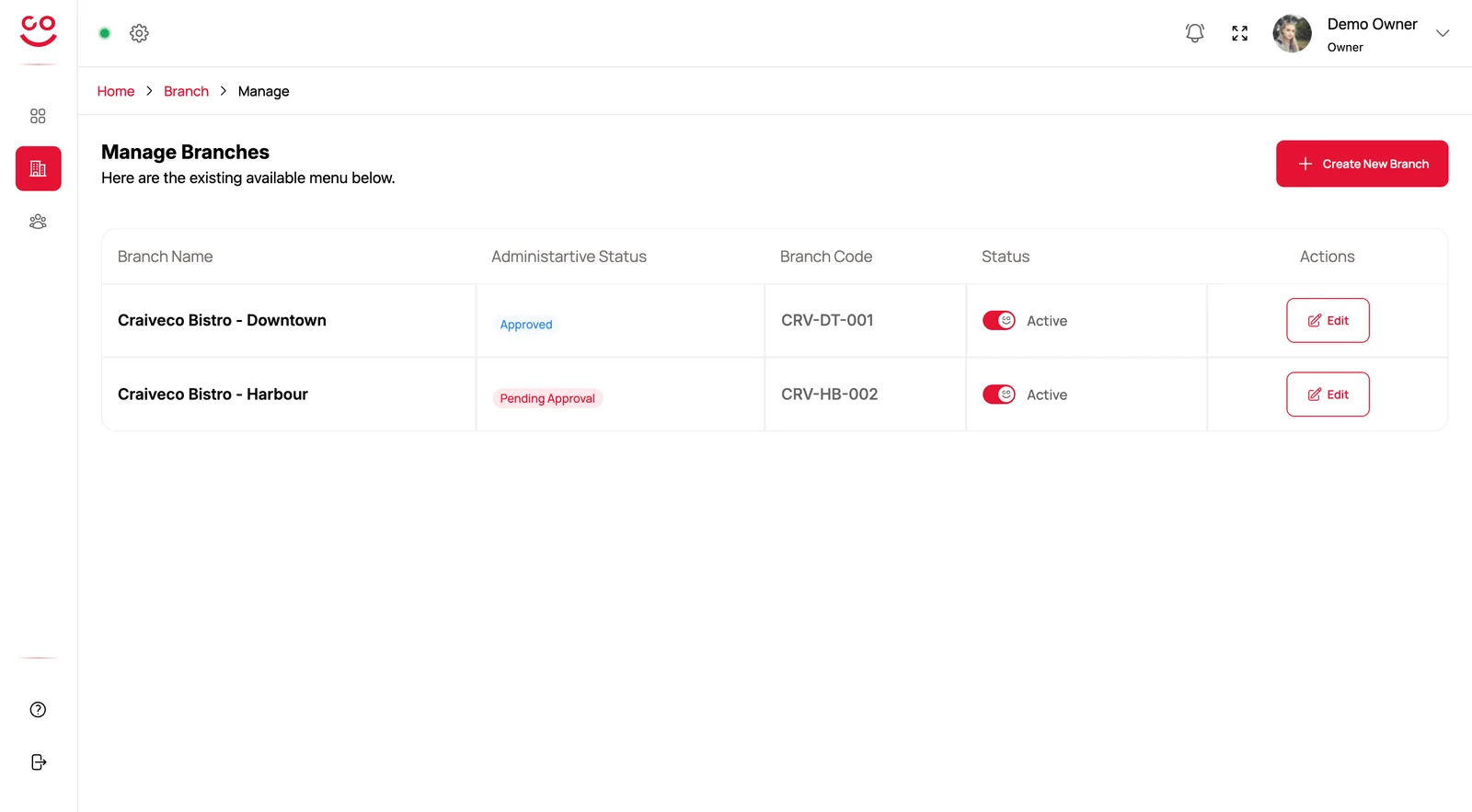Click the Branch Code column header
The image size is (1472, 812).
pyautogui.click(x=826, y=257)
